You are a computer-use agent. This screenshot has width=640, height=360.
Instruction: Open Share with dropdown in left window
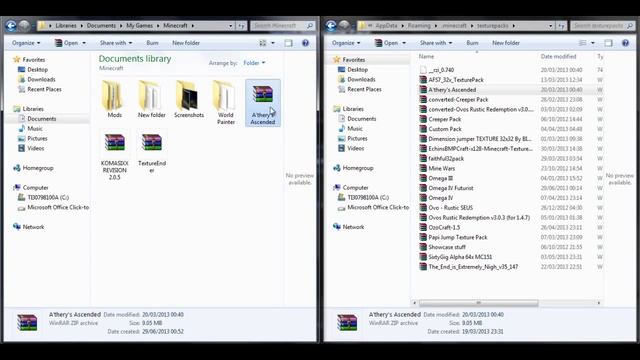[116, 43]
